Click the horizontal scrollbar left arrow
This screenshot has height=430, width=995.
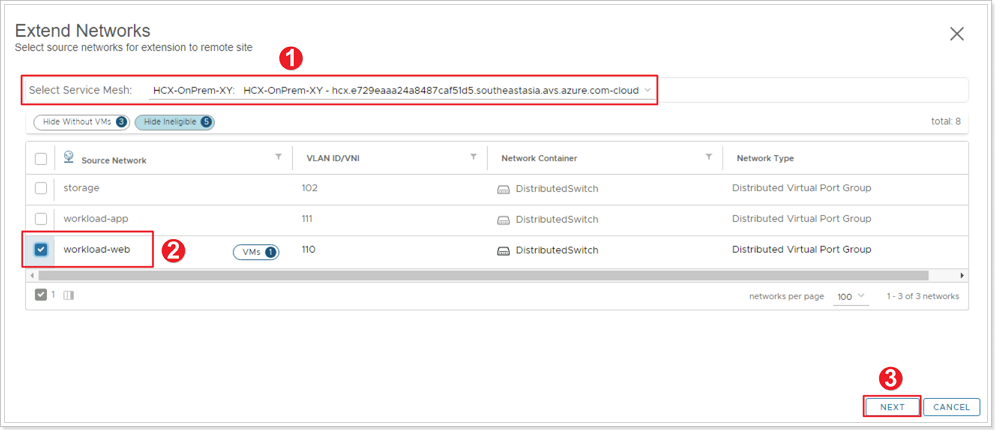(x=30, y=276)
